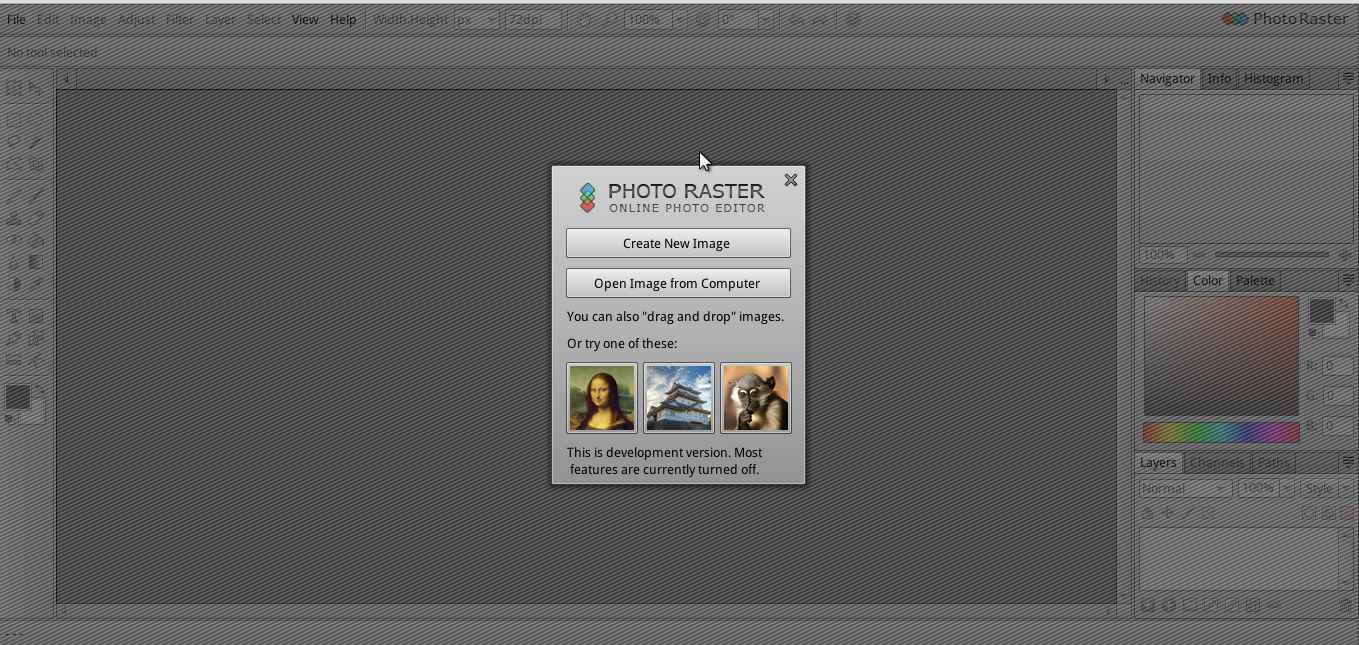1359x645 pixels.
Task: Click the delete layer trash icon
Action: (1345, 606)
